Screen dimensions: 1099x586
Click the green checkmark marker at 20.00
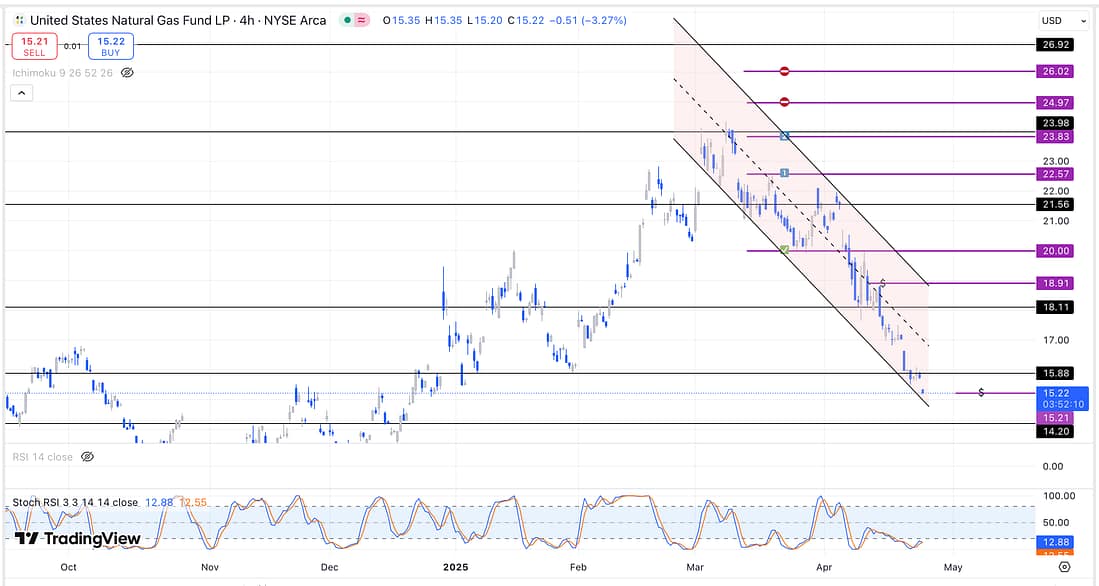pos(785,250)
